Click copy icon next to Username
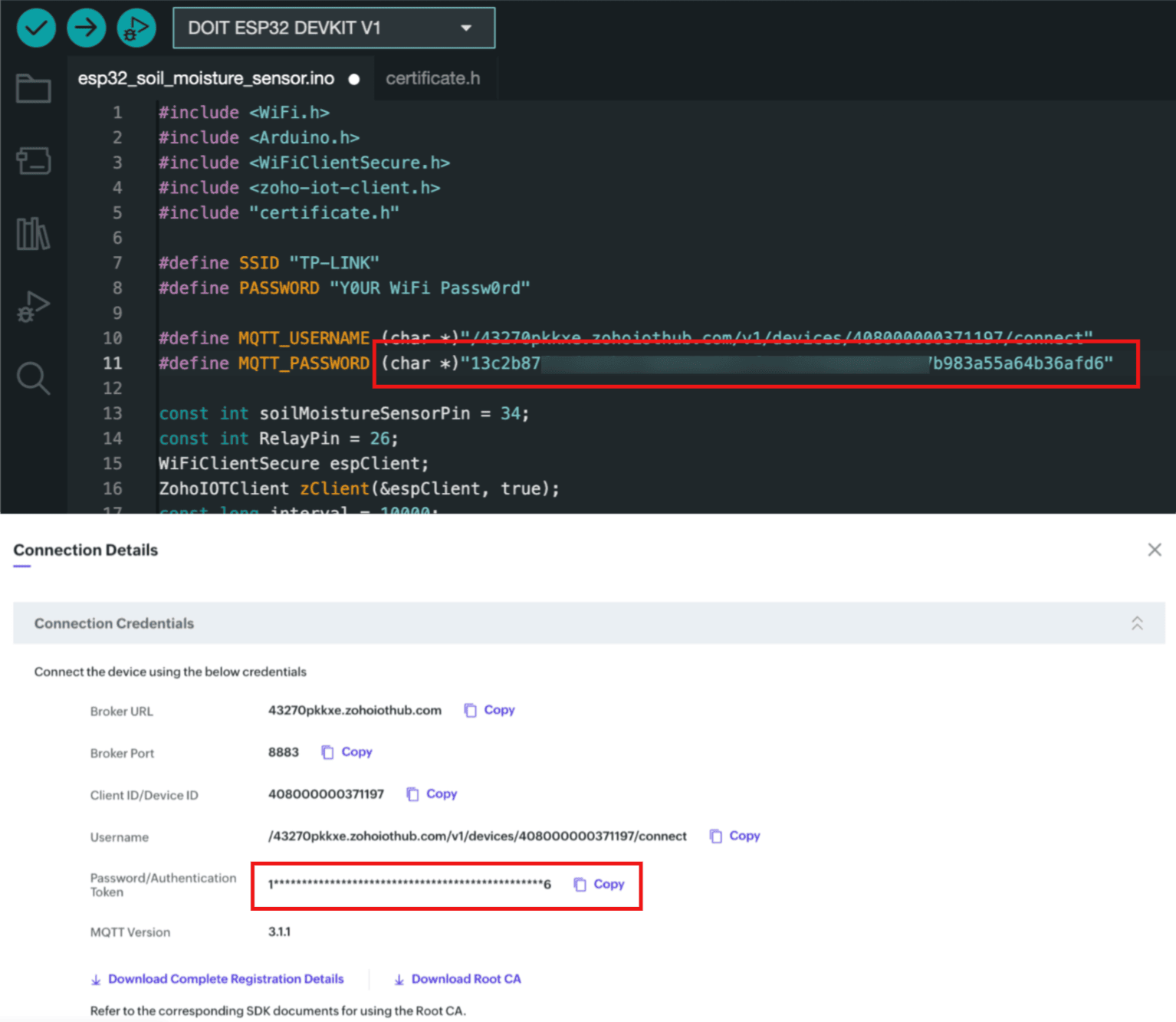Screen dimensions: 1176x1022 point(715,836)
